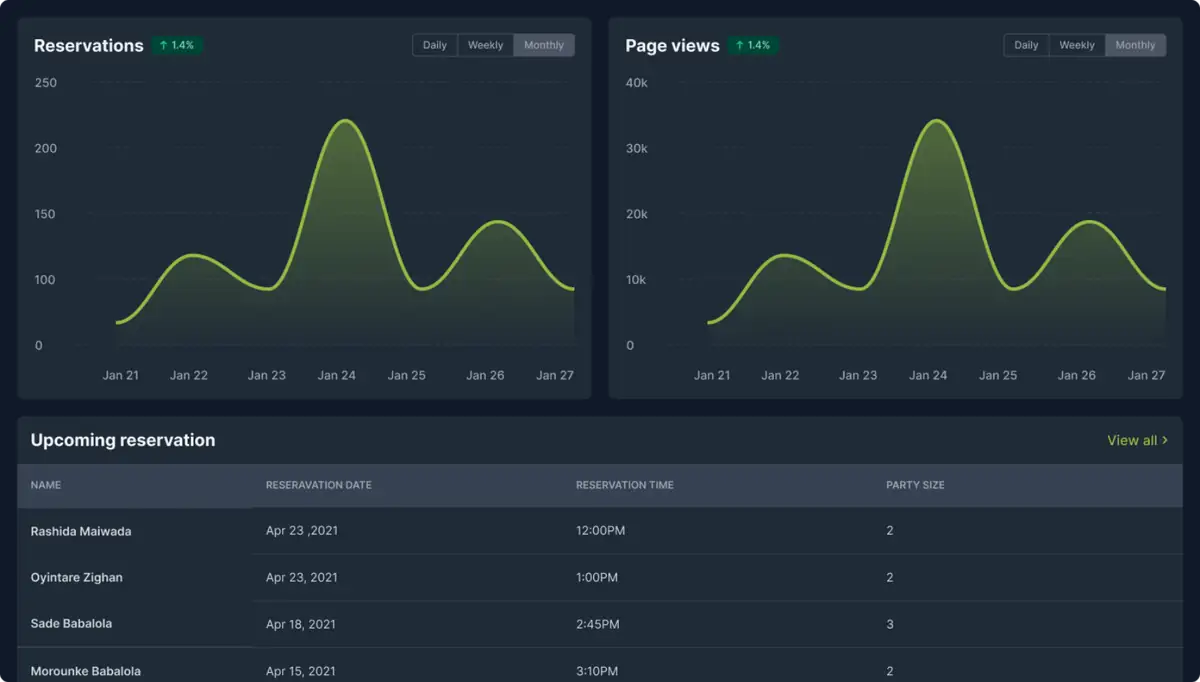Click the Reservations 1.4% growth badge
The height and width of the screenshot is (682, 1200).
point(177,45)
